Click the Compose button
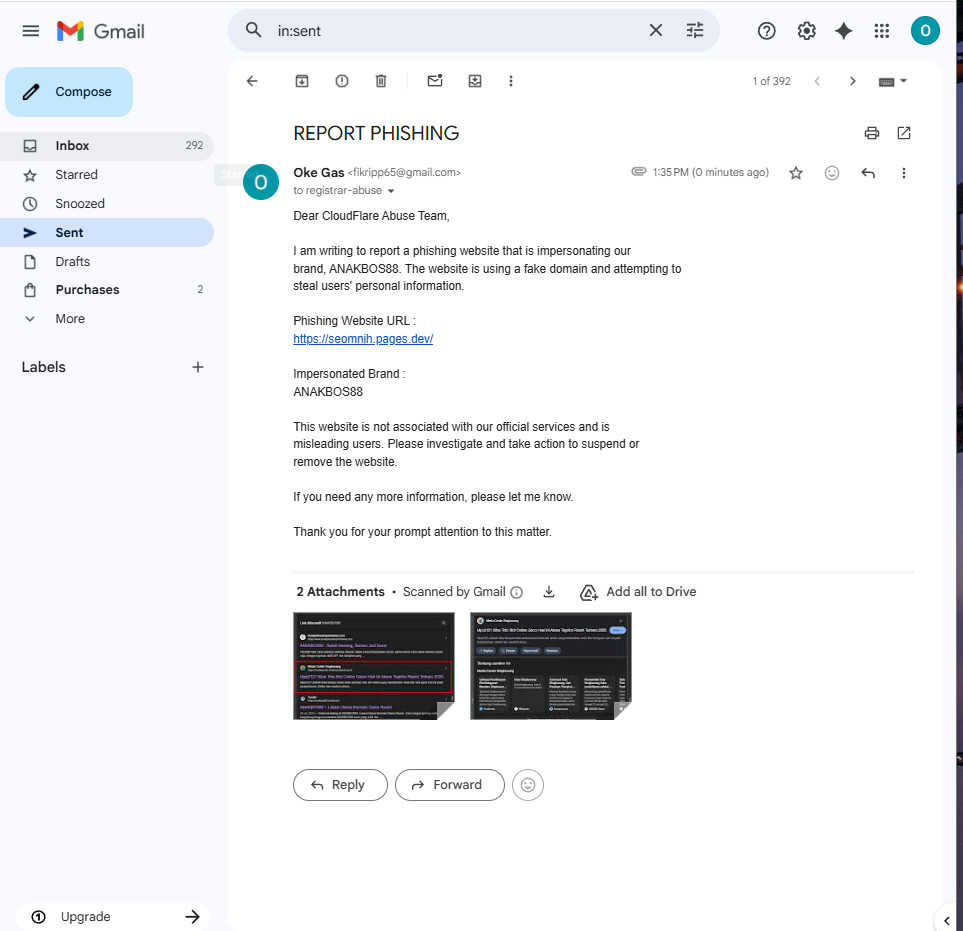The height and width of the screenshot is (931, 963). click(69, 92)
